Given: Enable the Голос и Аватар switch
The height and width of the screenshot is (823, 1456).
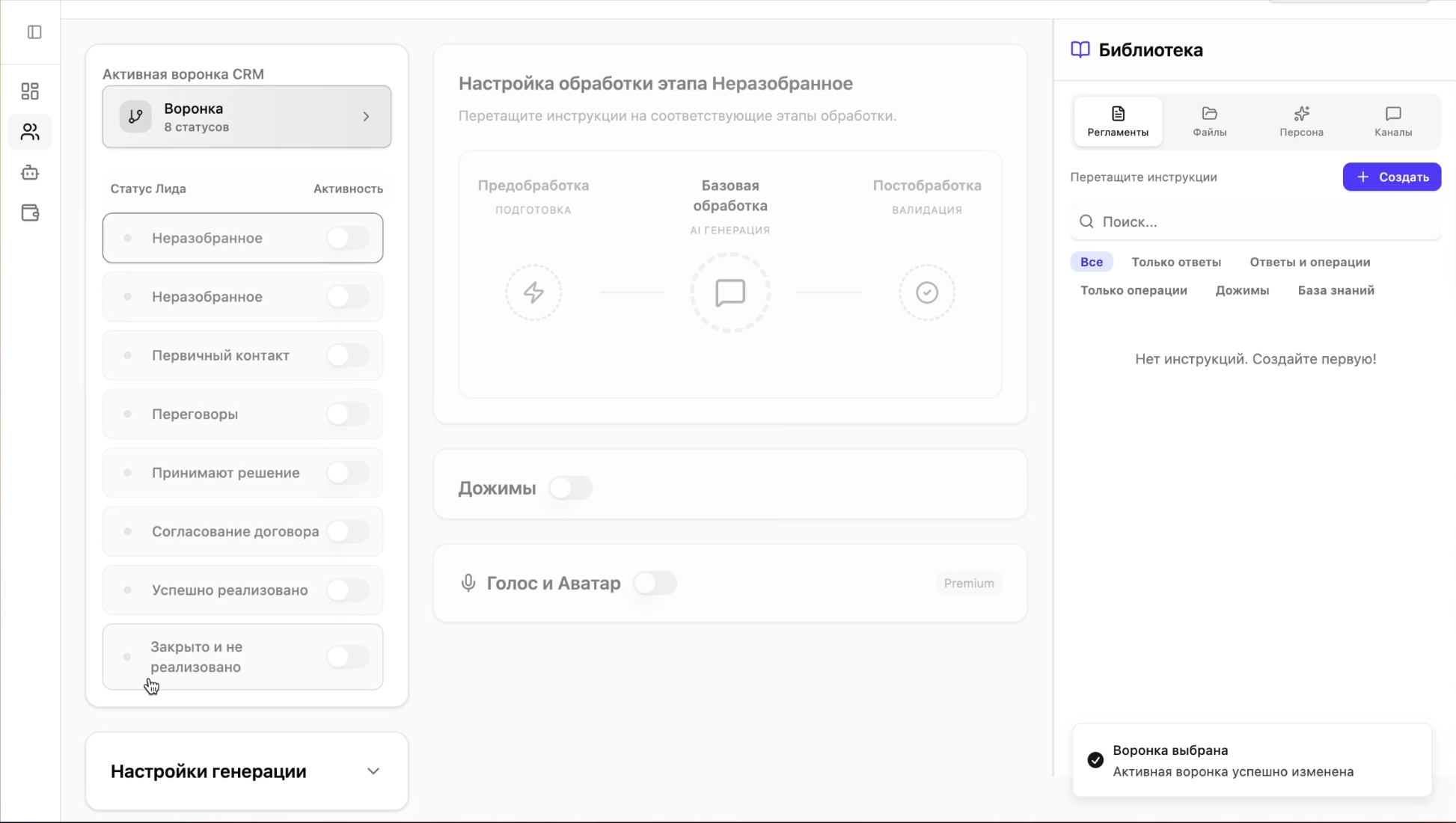Looking at the screenshot, I should 655,584.
